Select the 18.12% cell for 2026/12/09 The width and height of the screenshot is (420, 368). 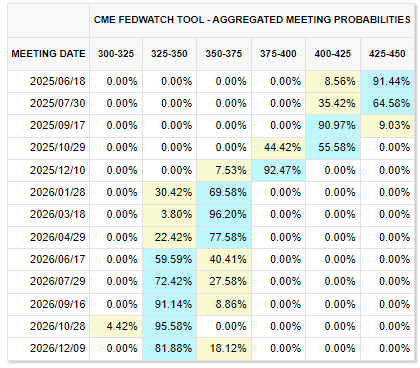coord(224,349)
